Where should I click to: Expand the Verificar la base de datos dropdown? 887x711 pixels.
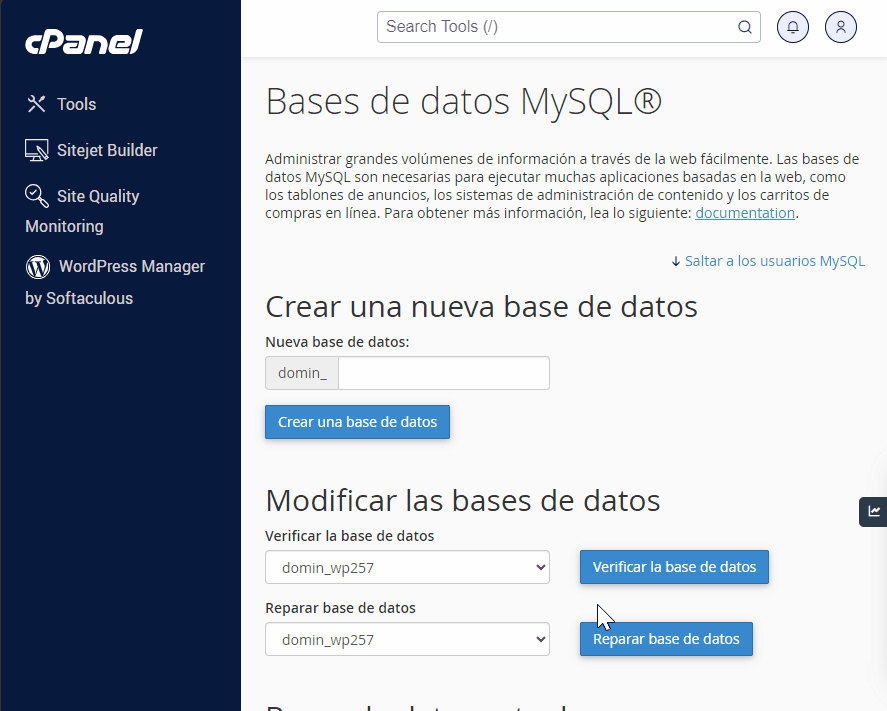coord(407,567)
